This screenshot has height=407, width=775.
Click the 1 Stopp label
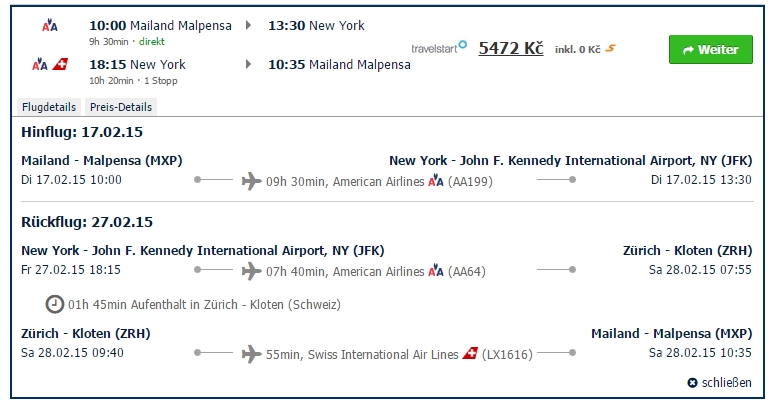161,81
